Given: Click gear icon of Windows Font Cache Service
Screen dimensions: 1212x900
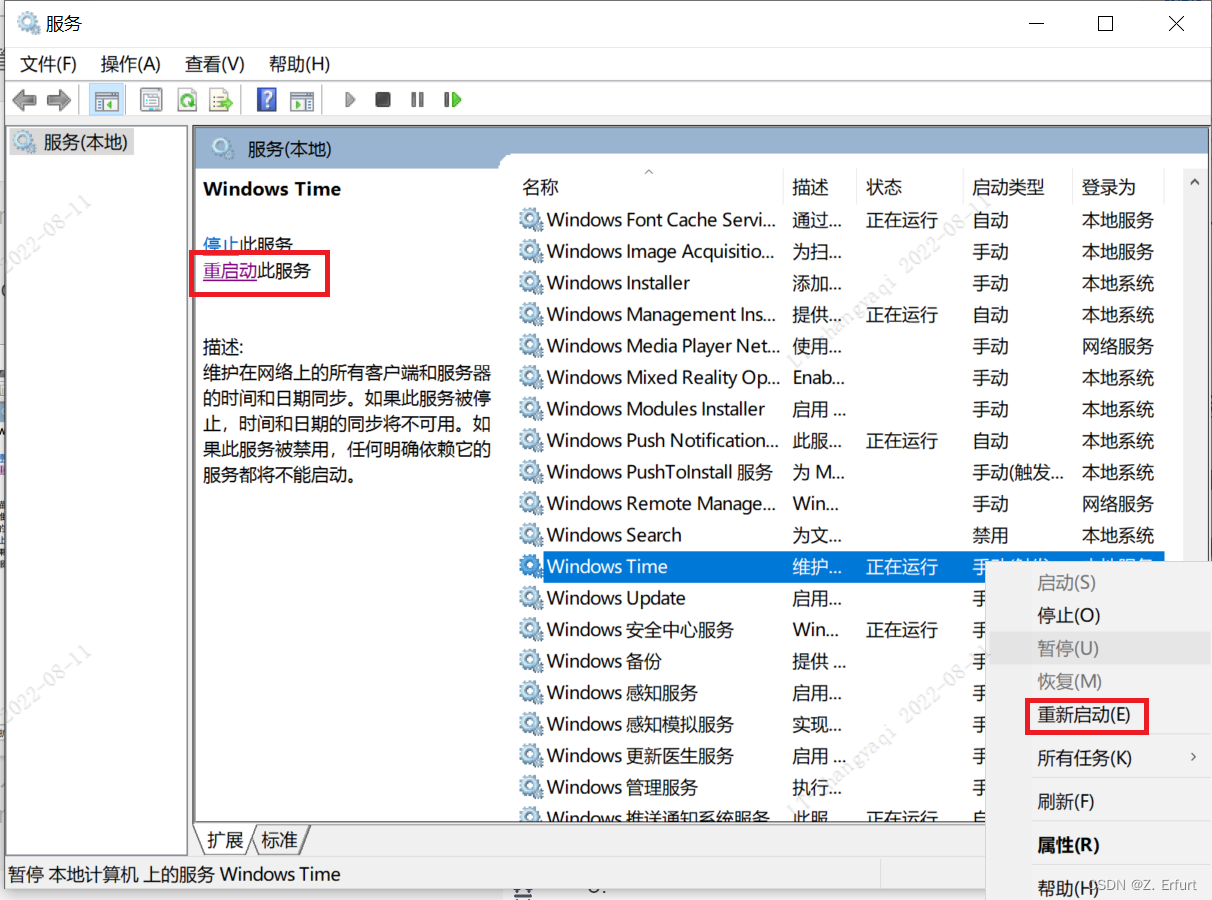Looking at the screenshot, I should [x=531, y=220].
